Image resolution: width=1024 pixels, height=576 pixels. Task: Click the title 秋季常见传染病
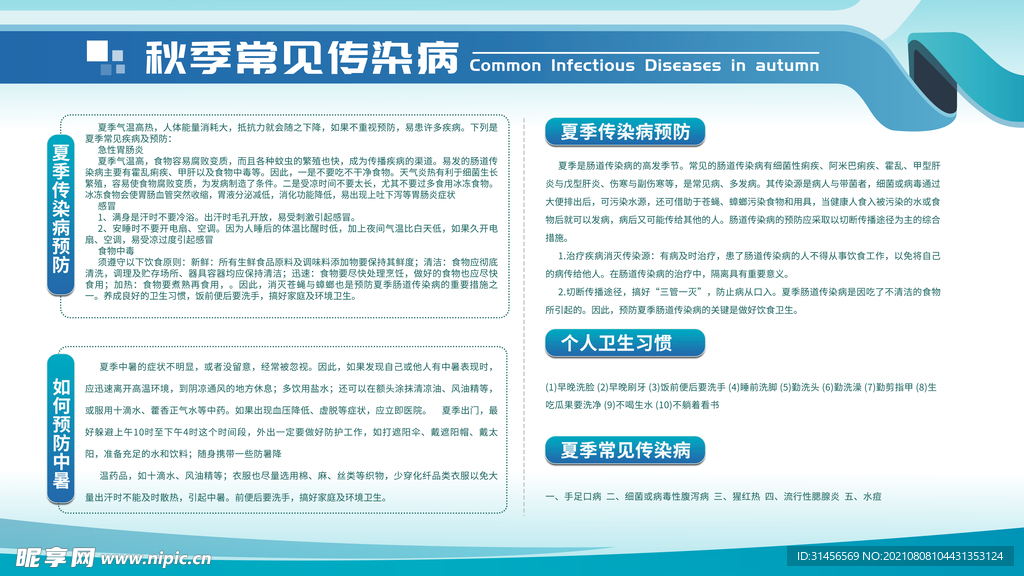(302, 57)
